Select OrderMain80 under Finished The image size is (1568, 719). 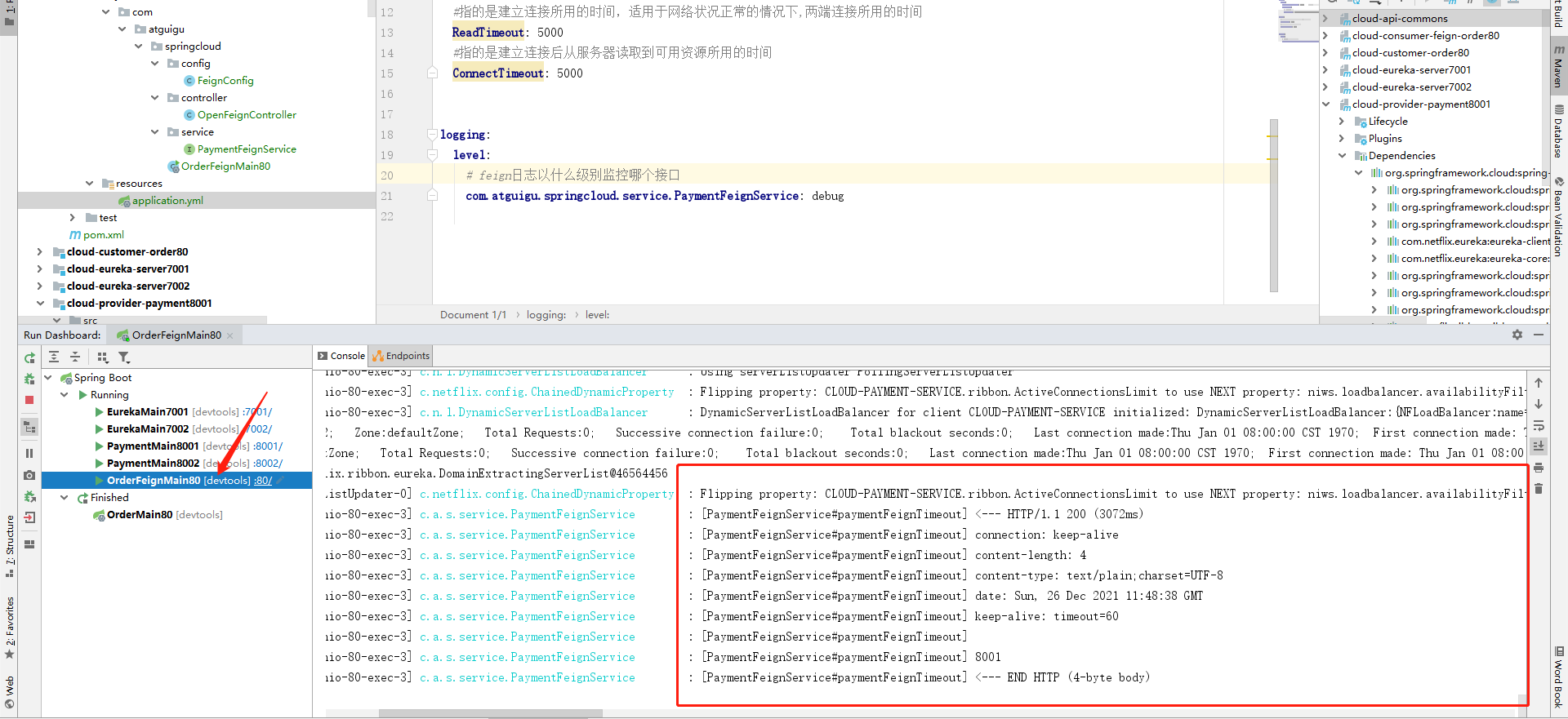(140, 515)
